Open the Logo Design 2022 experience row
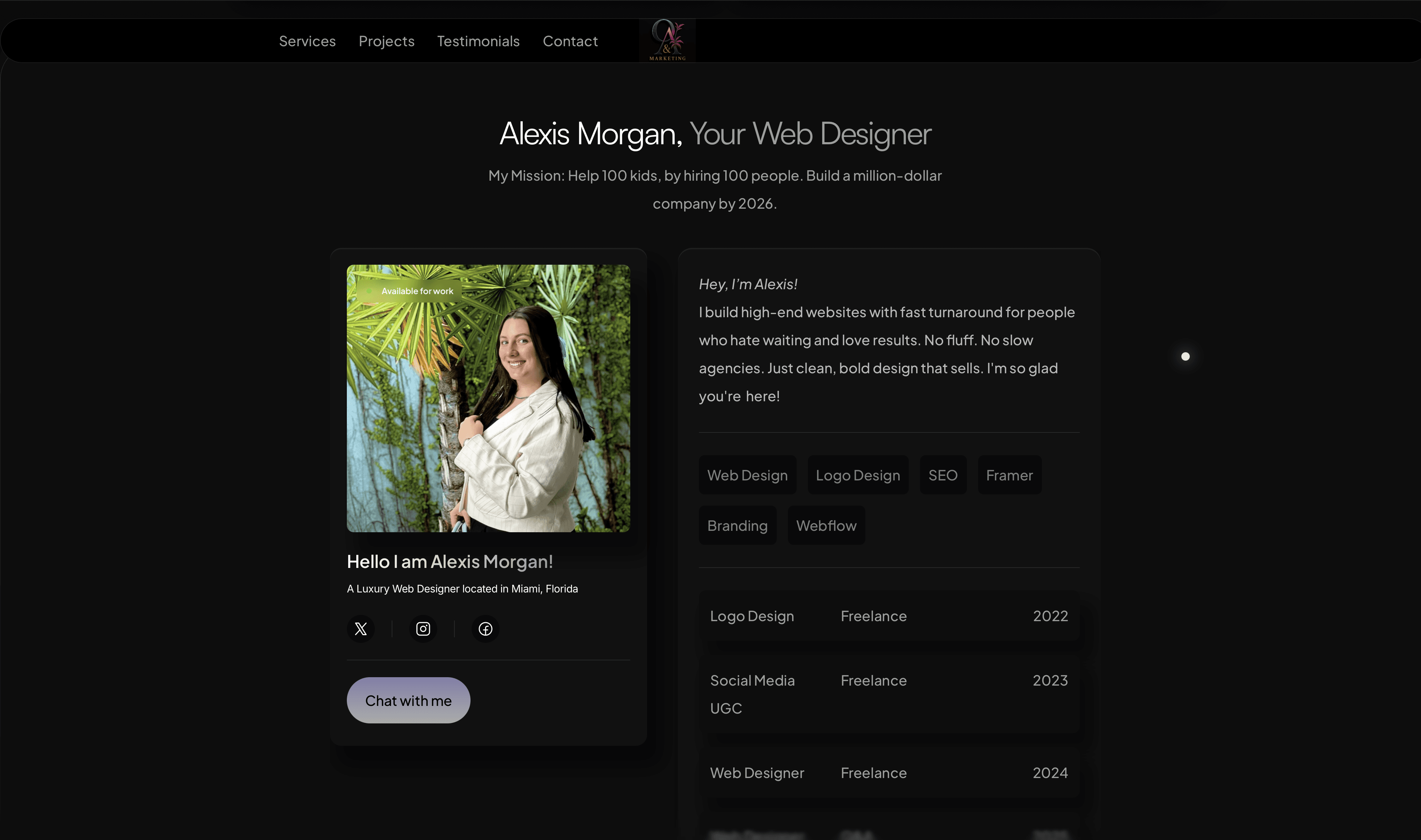The image size is (1421, 840). click(x=888, y=616)
